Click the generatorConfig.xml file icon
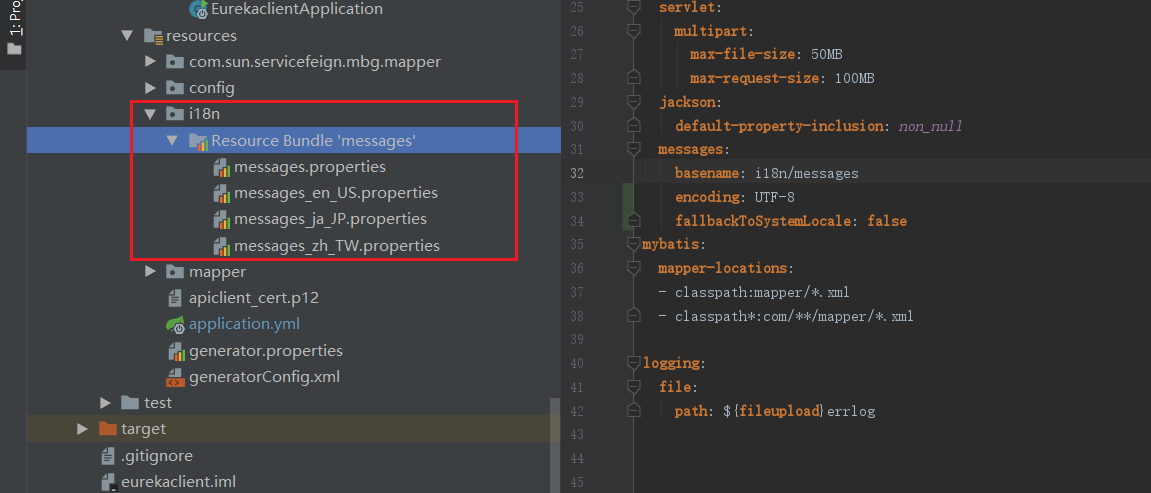 (x=175, y=378)
